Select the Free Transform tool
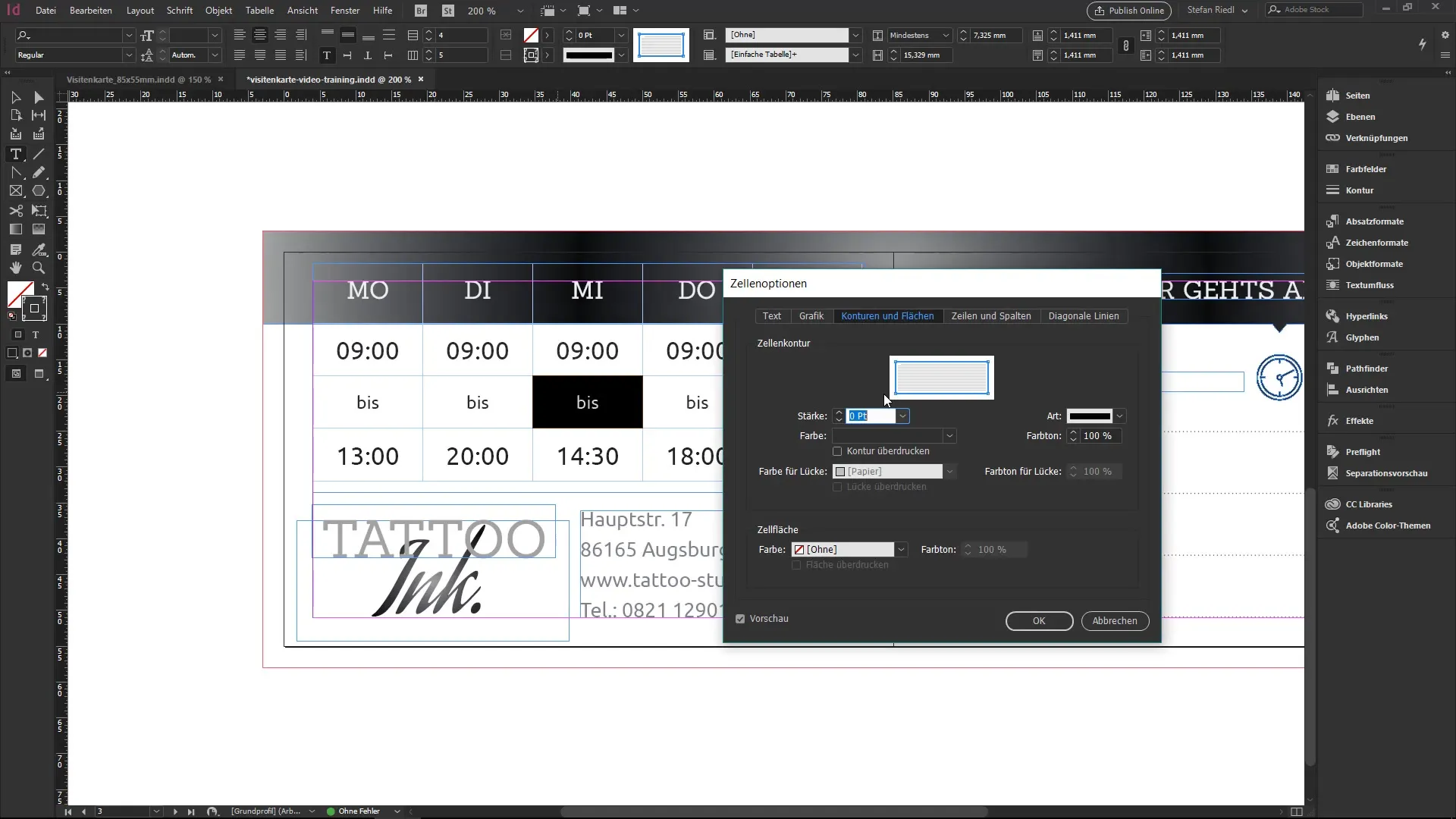The height and width of the screenshot is (819, 1456). tap(39, 211)
